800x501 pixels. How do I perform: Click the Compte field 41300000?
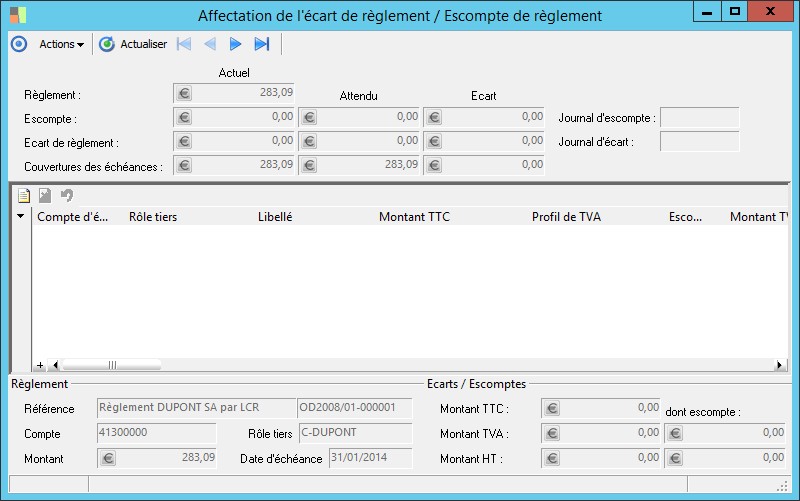click(156, 433)
